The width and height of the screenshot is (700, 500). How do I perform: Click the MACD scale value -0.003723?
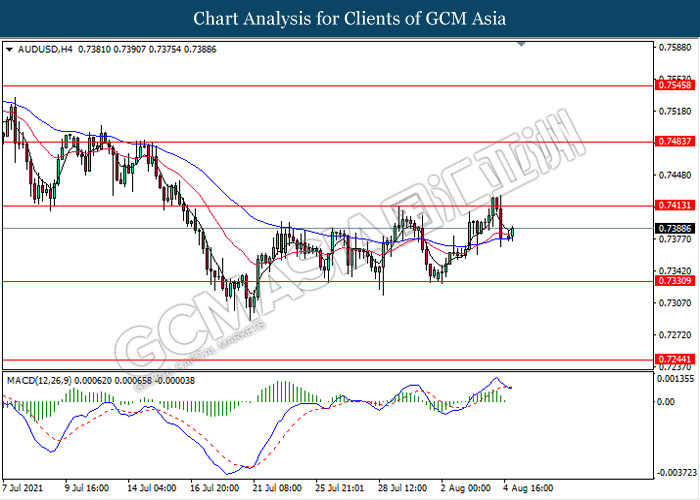(x=678, y=473)
